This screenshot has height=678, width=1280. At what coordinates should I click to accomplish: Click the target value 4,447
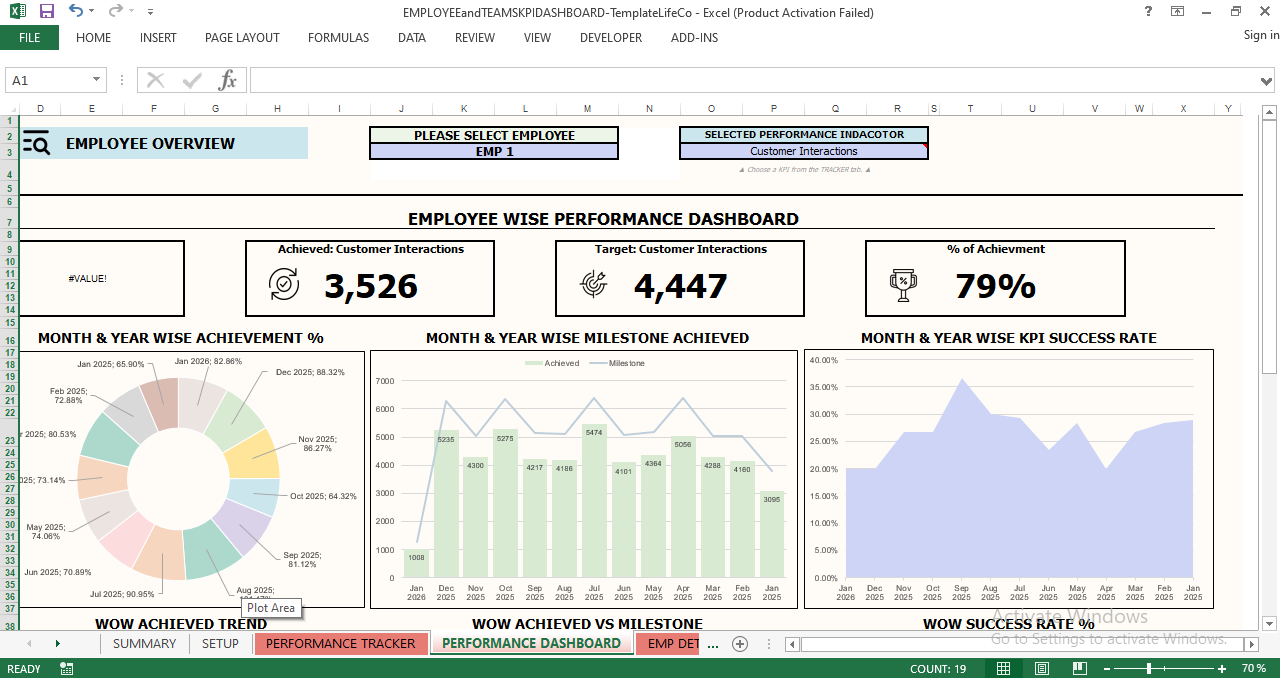pyautogui.click(x=681, y=286)
